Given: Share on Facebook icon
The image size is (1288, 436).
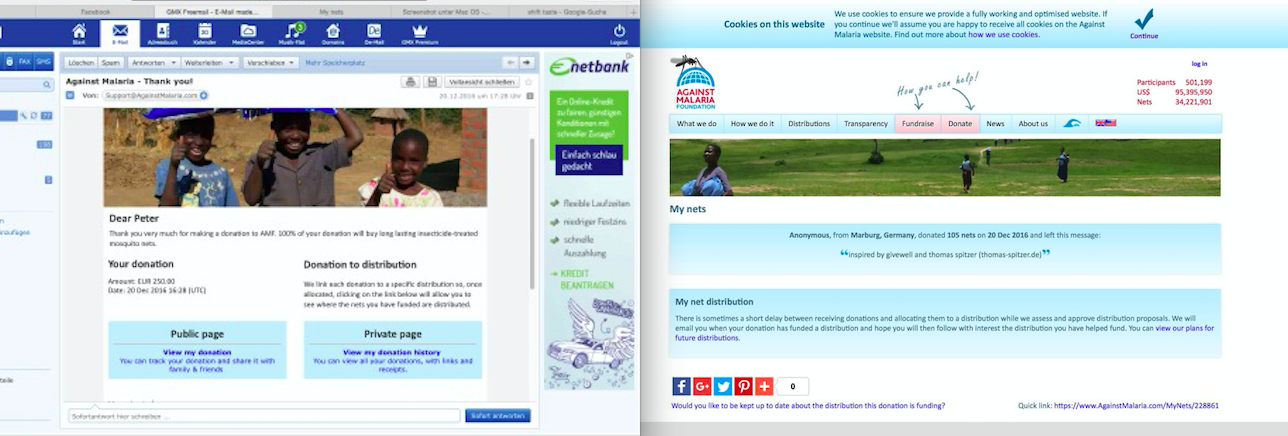Looking at the screenshot, I should click(681, 386).
